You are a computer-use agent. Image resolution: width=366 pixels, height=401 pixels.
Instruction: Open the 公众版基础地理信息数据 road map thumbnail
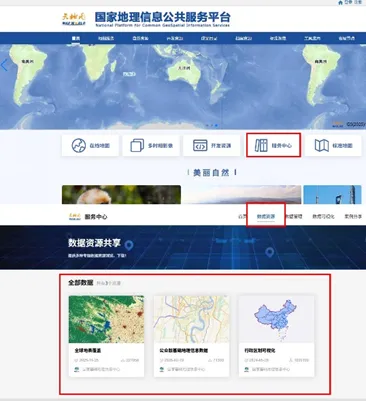(191, 319)
